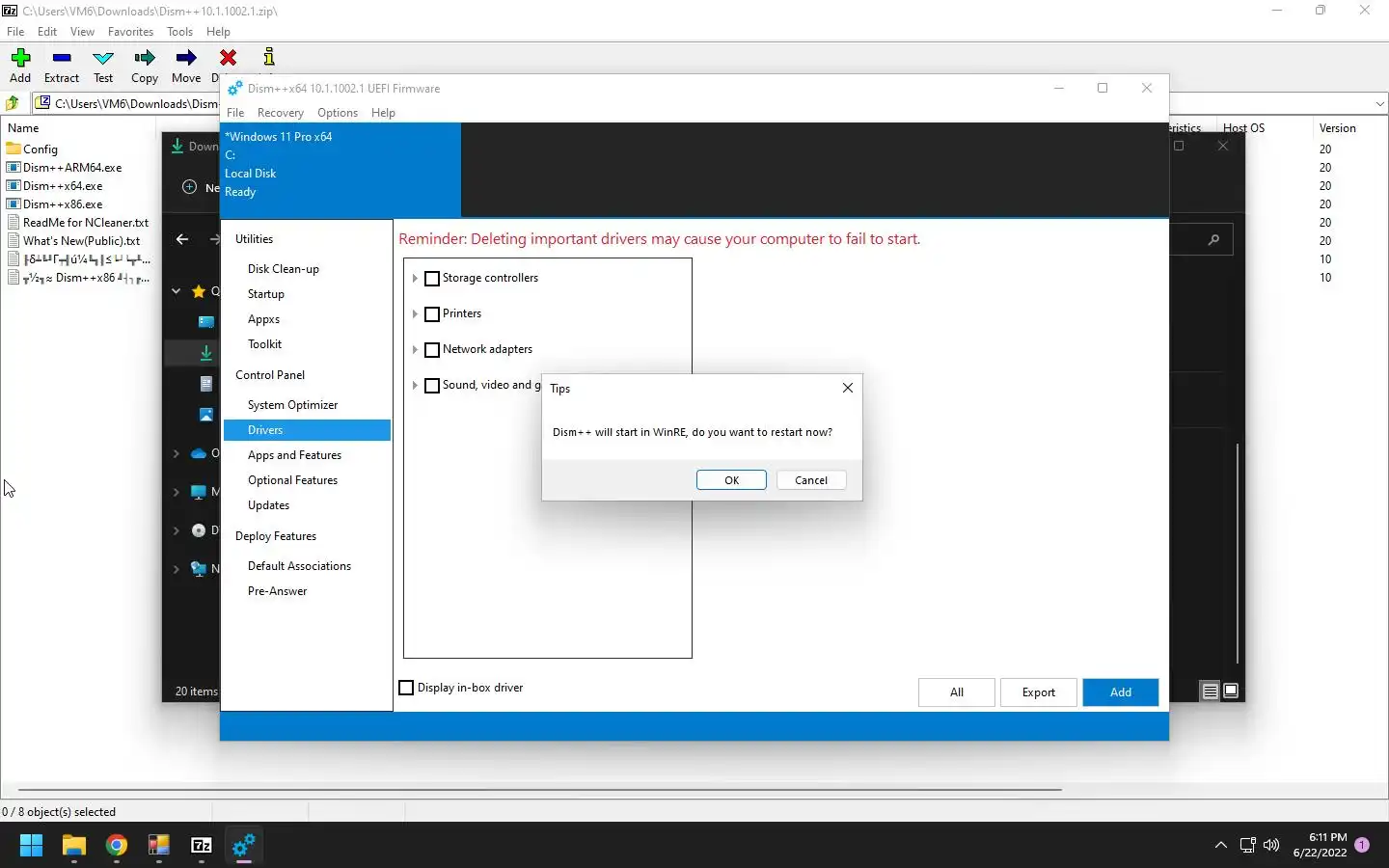Expand the Sound, video tree node
Image resolution: width=1389 pixels, height=868 pixels.
tap(415, 386)
